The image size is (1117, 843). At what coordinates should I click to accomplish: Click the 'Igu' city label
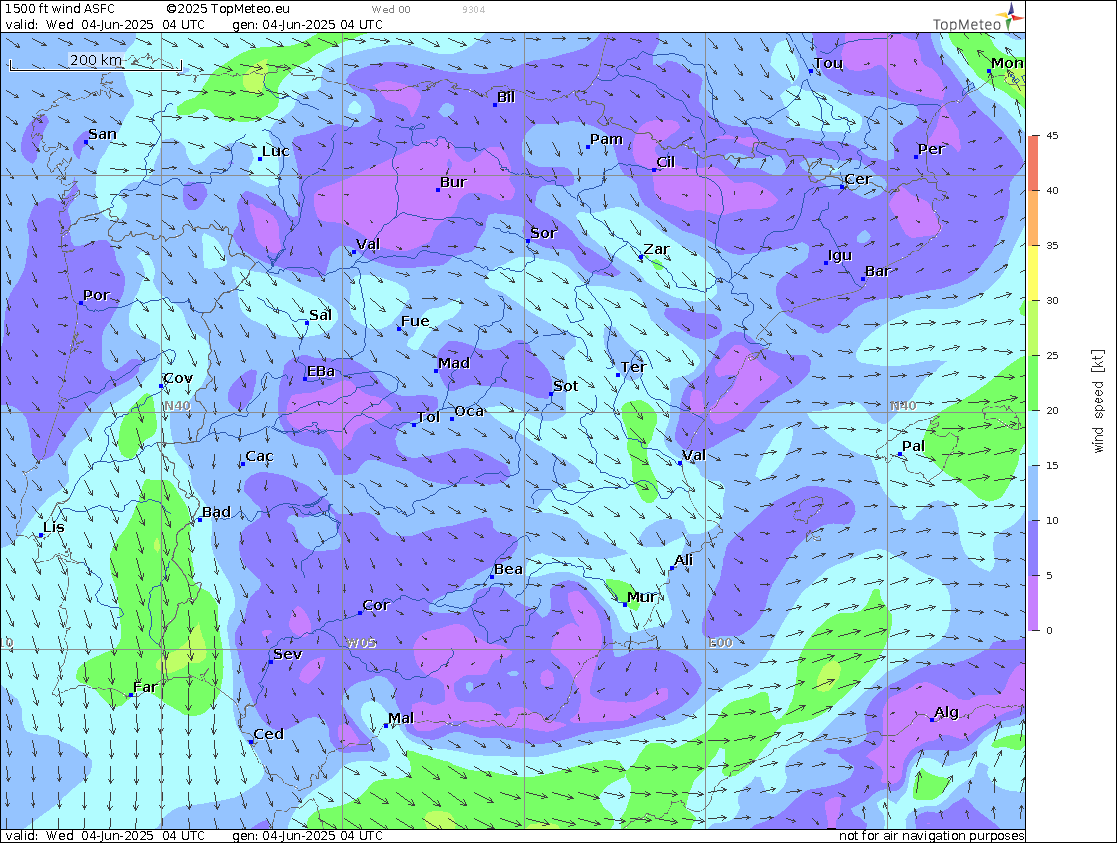pos(840,255)
